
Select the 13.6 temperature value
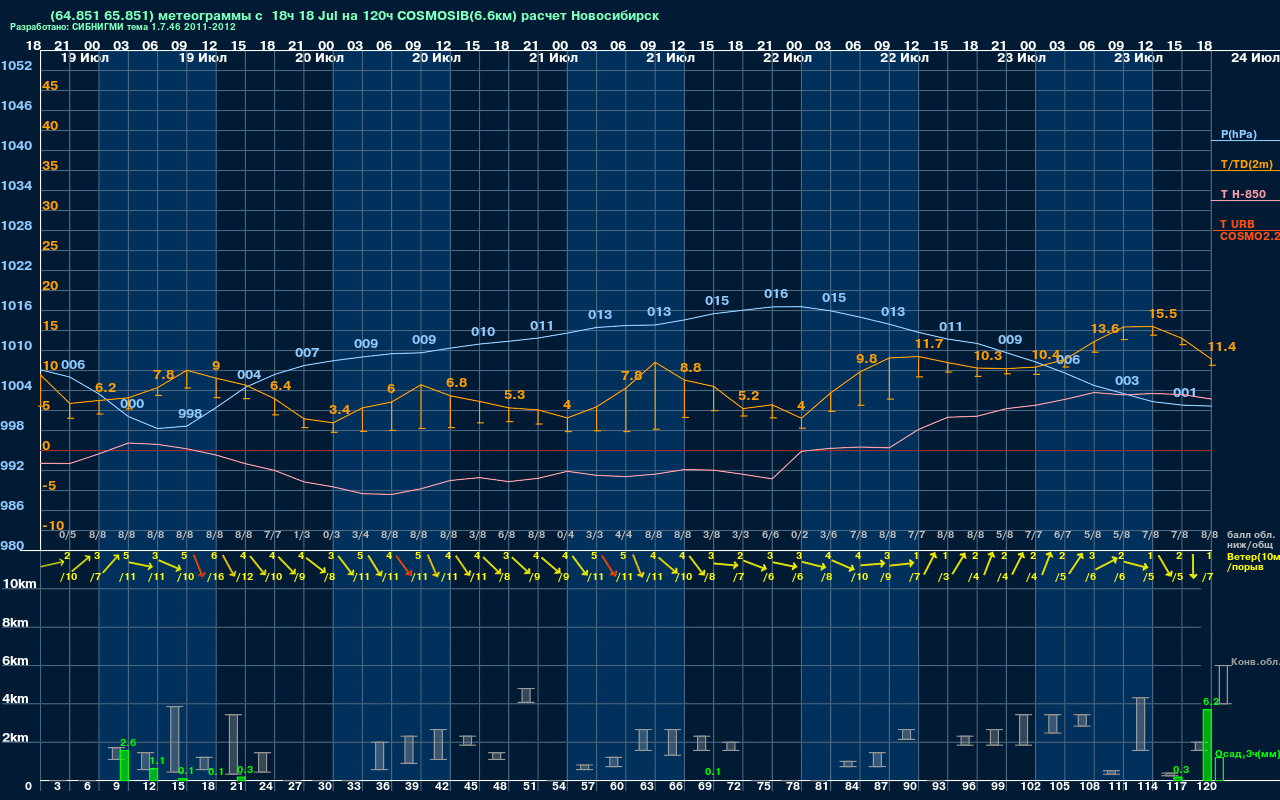click(1105, 328)
